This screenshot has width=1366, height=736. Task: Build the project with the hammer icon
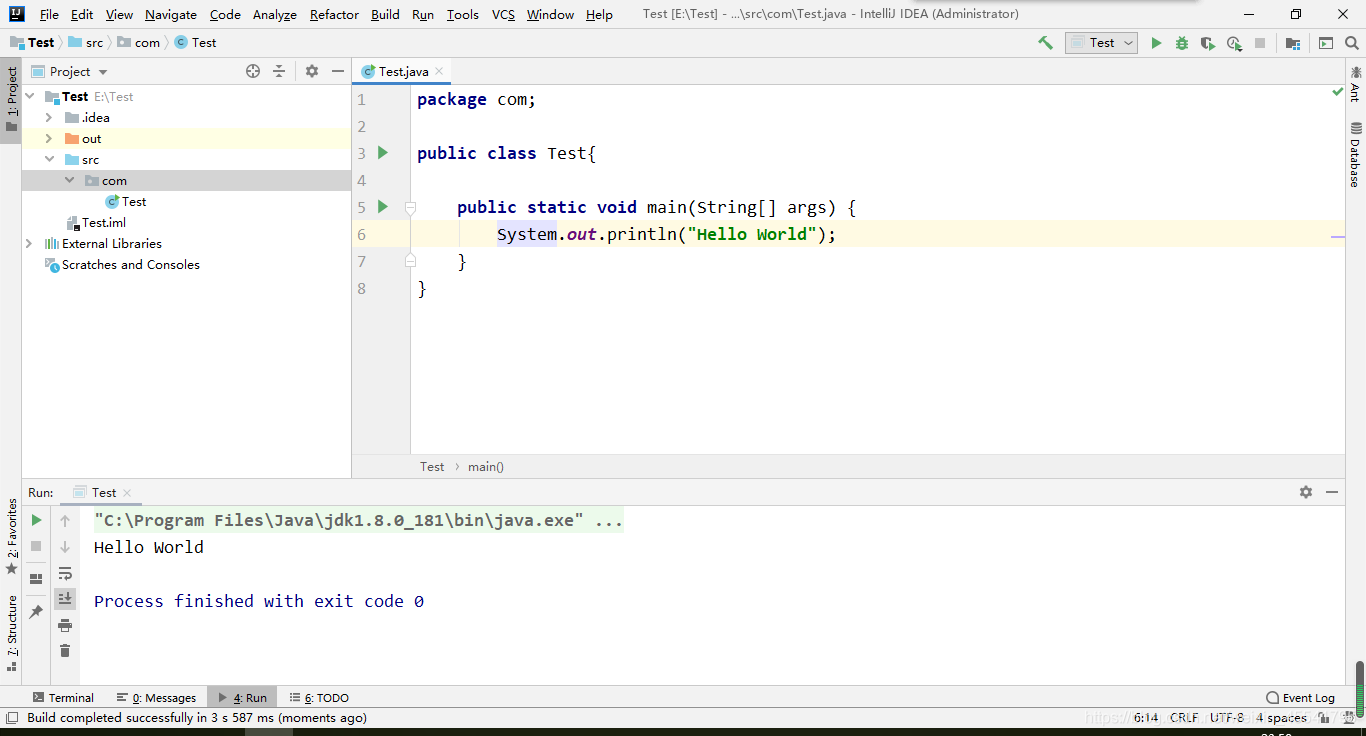pos(1046,43)
